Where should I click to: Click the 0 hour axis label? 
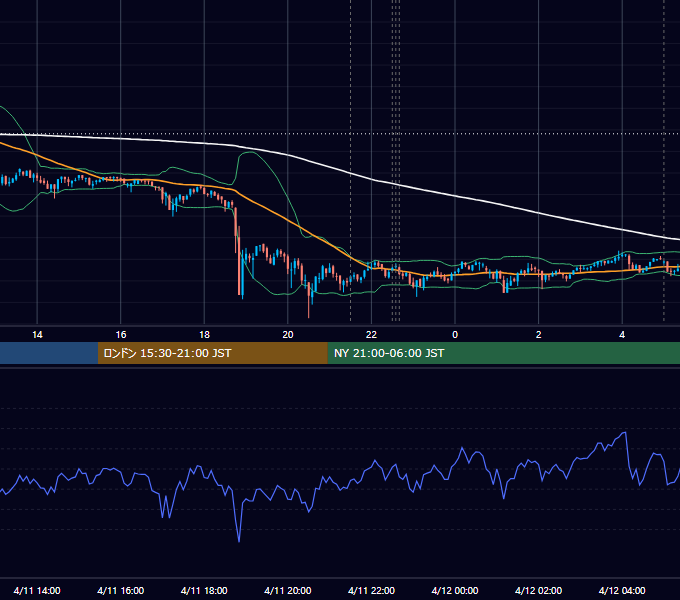click(x=455, y=335)
